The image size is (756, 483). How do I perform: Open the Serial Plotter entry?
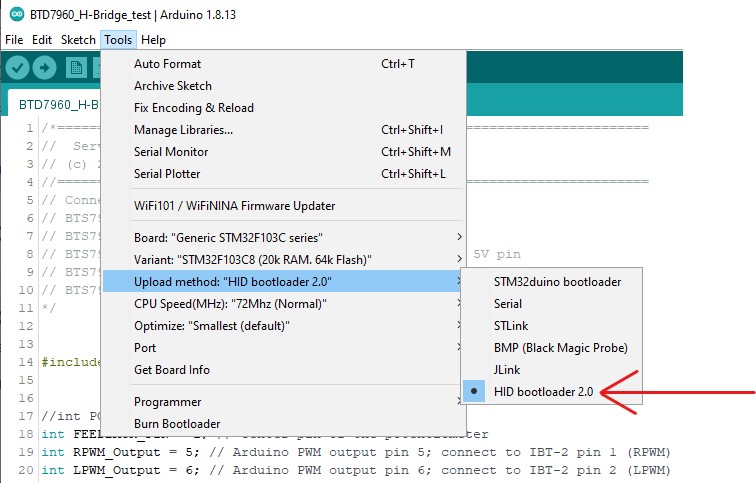[x=284, y=174]
